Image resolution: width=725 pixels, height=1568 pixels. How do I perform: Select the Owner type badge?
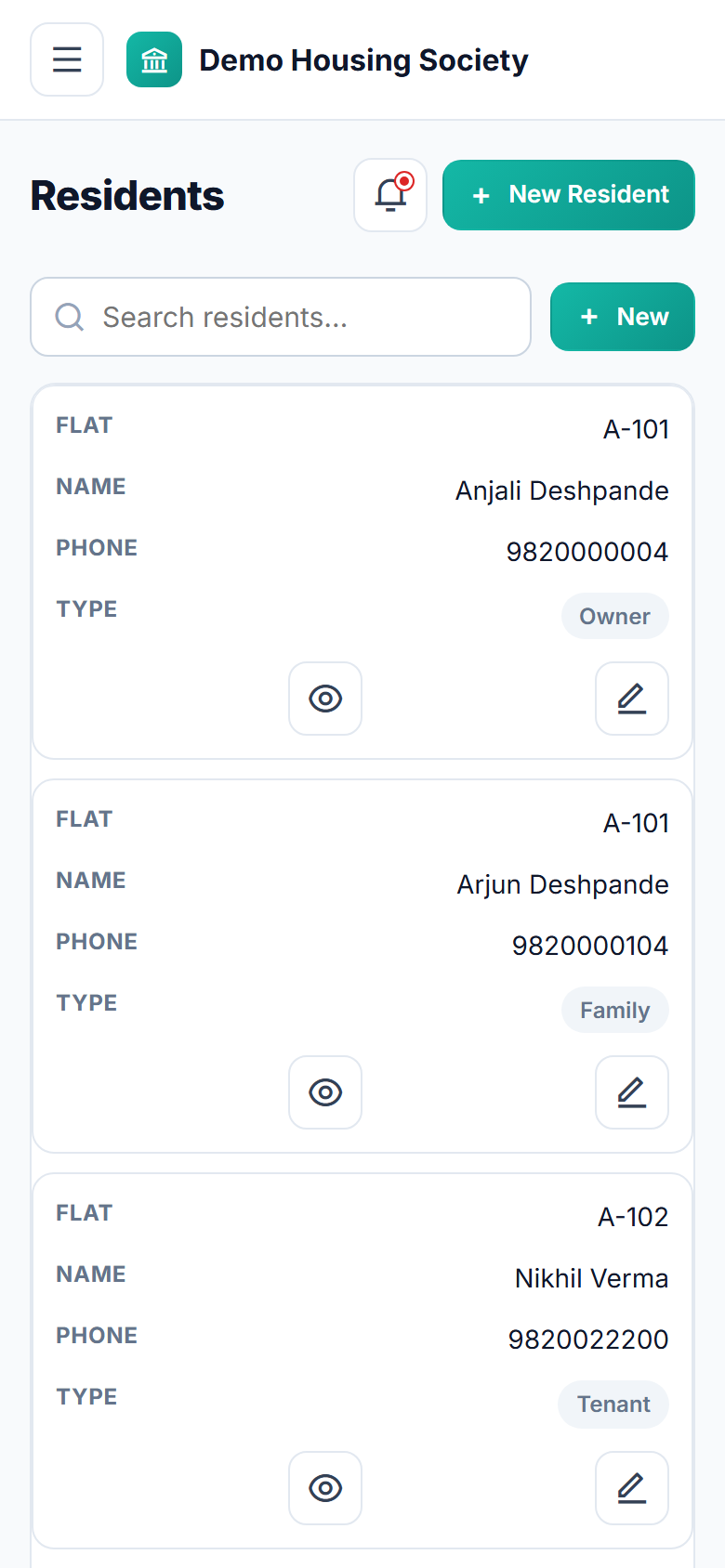614,616
